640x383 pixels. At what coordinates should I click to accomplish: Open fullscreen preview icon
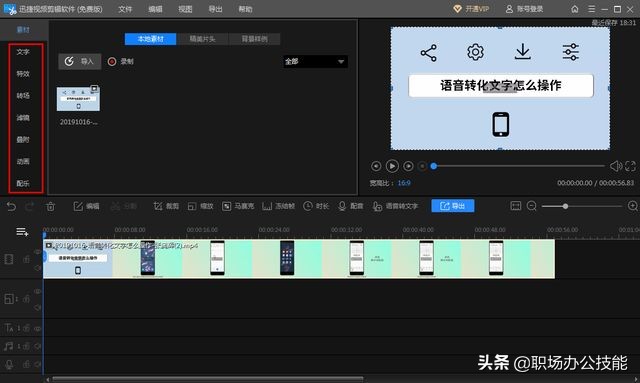click(x=630, y=166)
